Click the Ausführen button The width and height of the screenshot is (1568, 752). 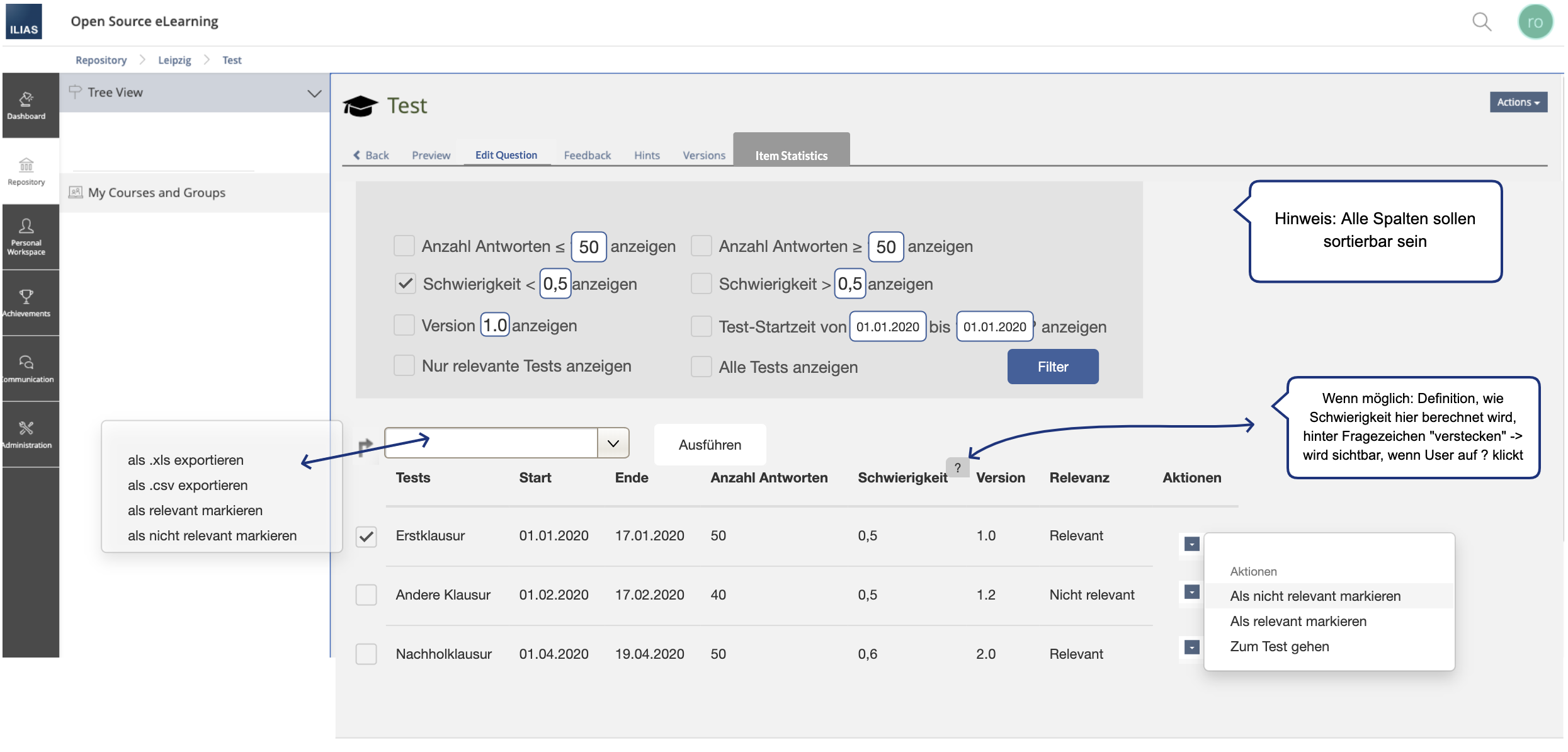(x=710, y=445)
